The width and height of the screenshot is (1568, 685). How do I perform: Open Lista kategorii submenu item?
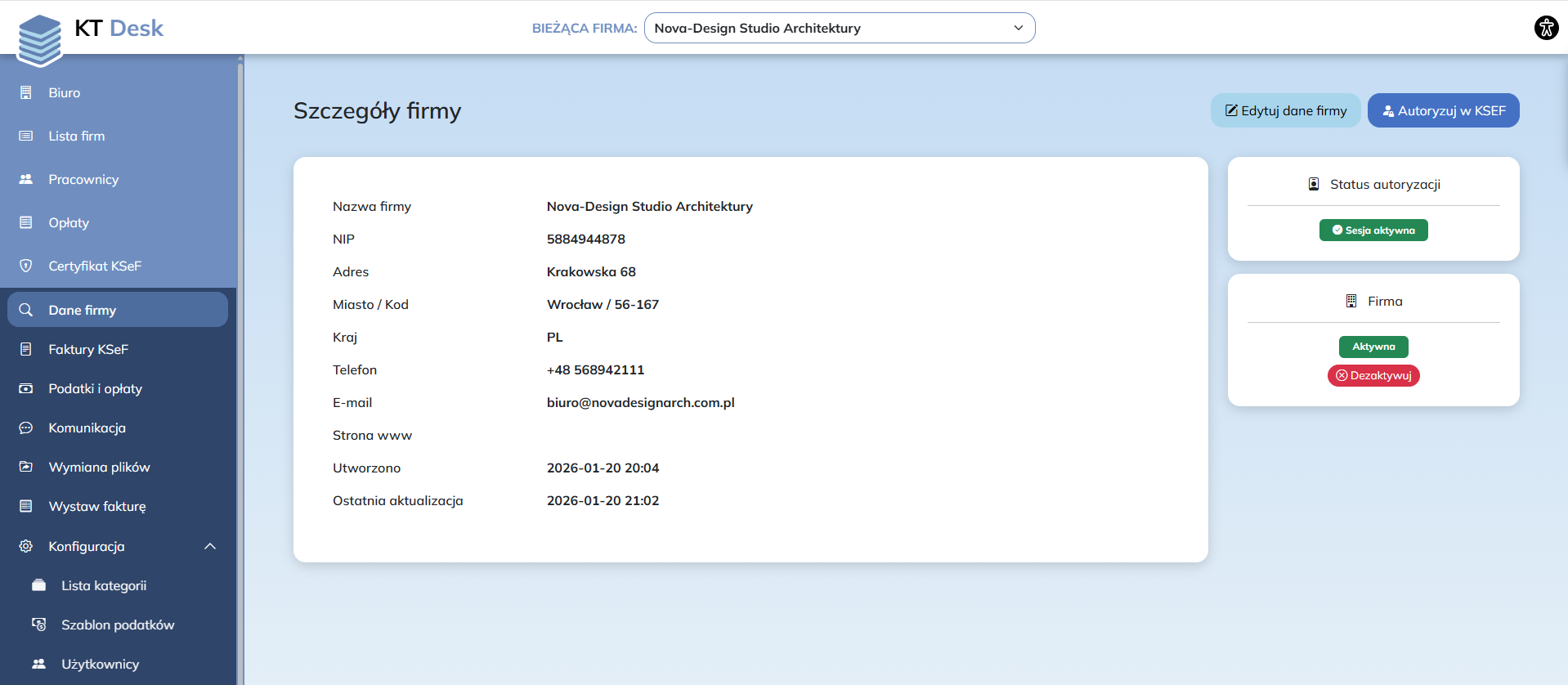104,585
